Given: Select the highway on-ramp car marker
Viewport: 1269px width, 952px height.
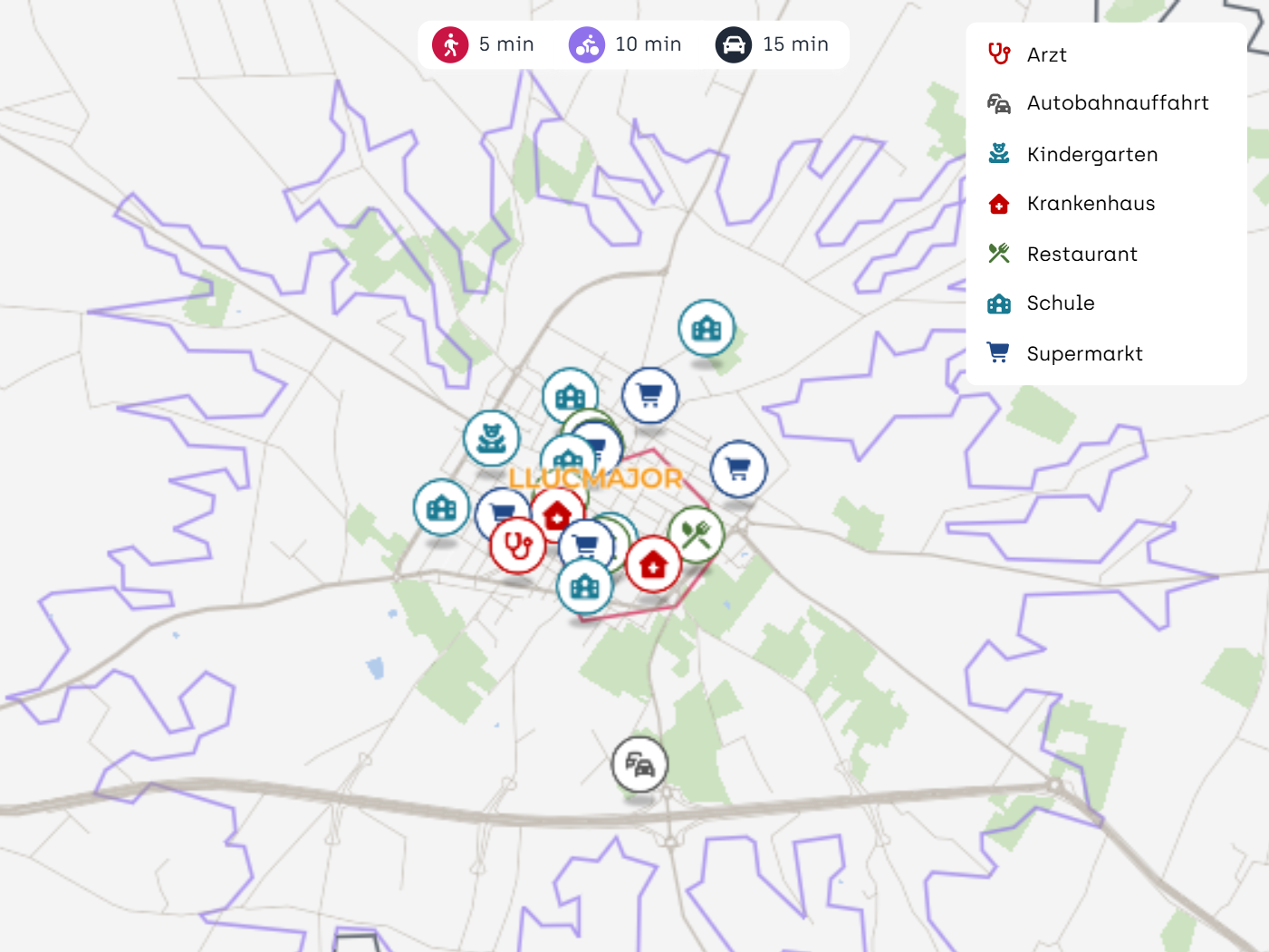Looking at the screenshot, I should click(639, 765).
